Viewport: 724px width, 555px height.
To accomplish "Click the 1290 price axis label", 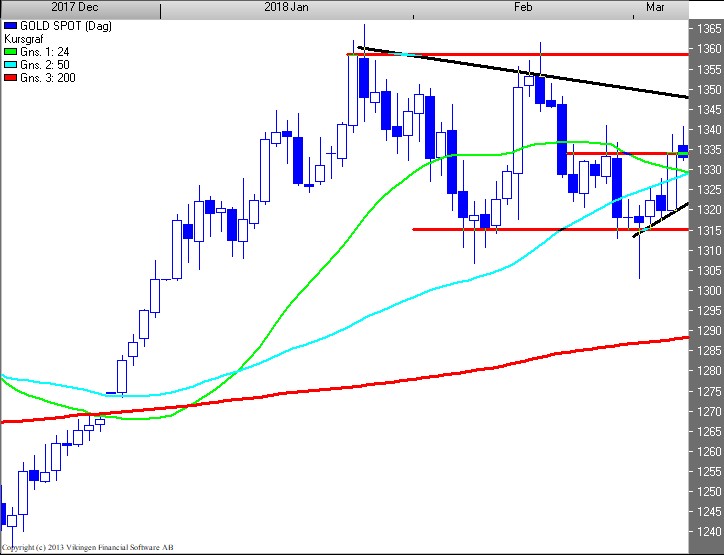I will pos(708,330).
